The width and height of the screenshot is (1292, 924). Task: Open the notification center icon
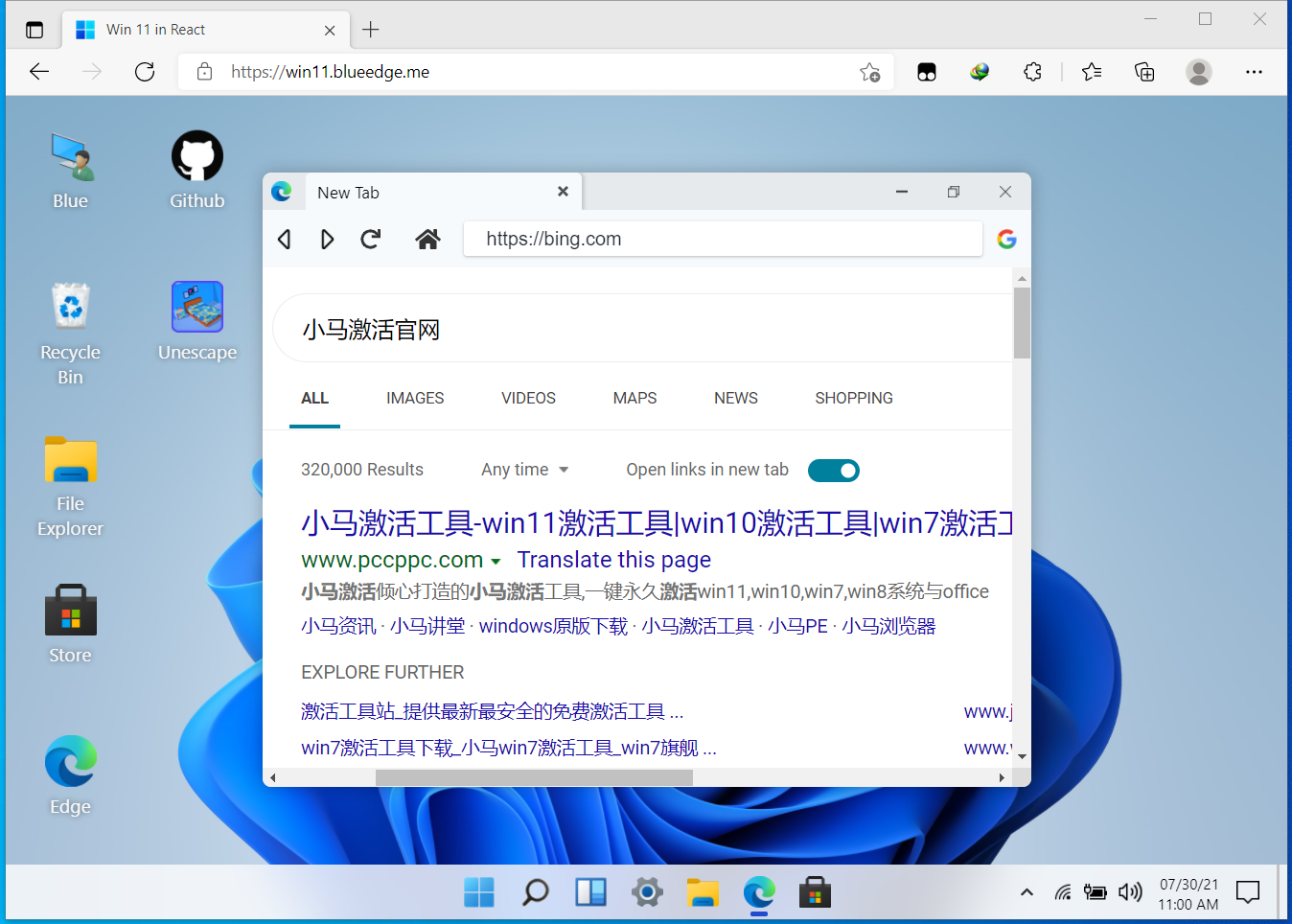(x=1248, y=892)
